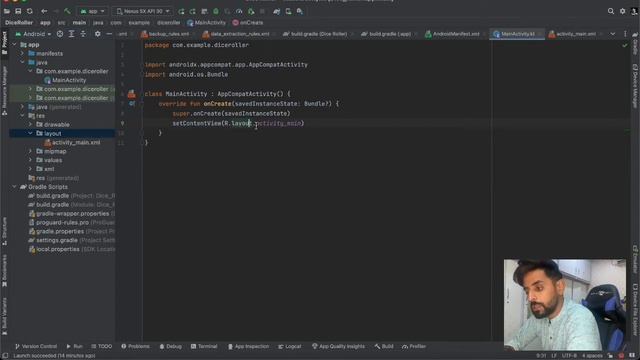Switch to build.gradle (Dice Roller) tab
The image size is (640, 360).
tap(315, 34)
